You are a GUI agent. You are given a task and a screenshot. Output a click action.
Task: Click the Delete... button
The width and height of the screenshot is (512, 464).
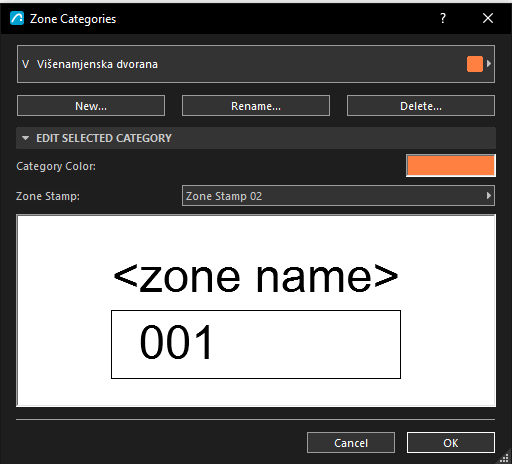point(421,106)
